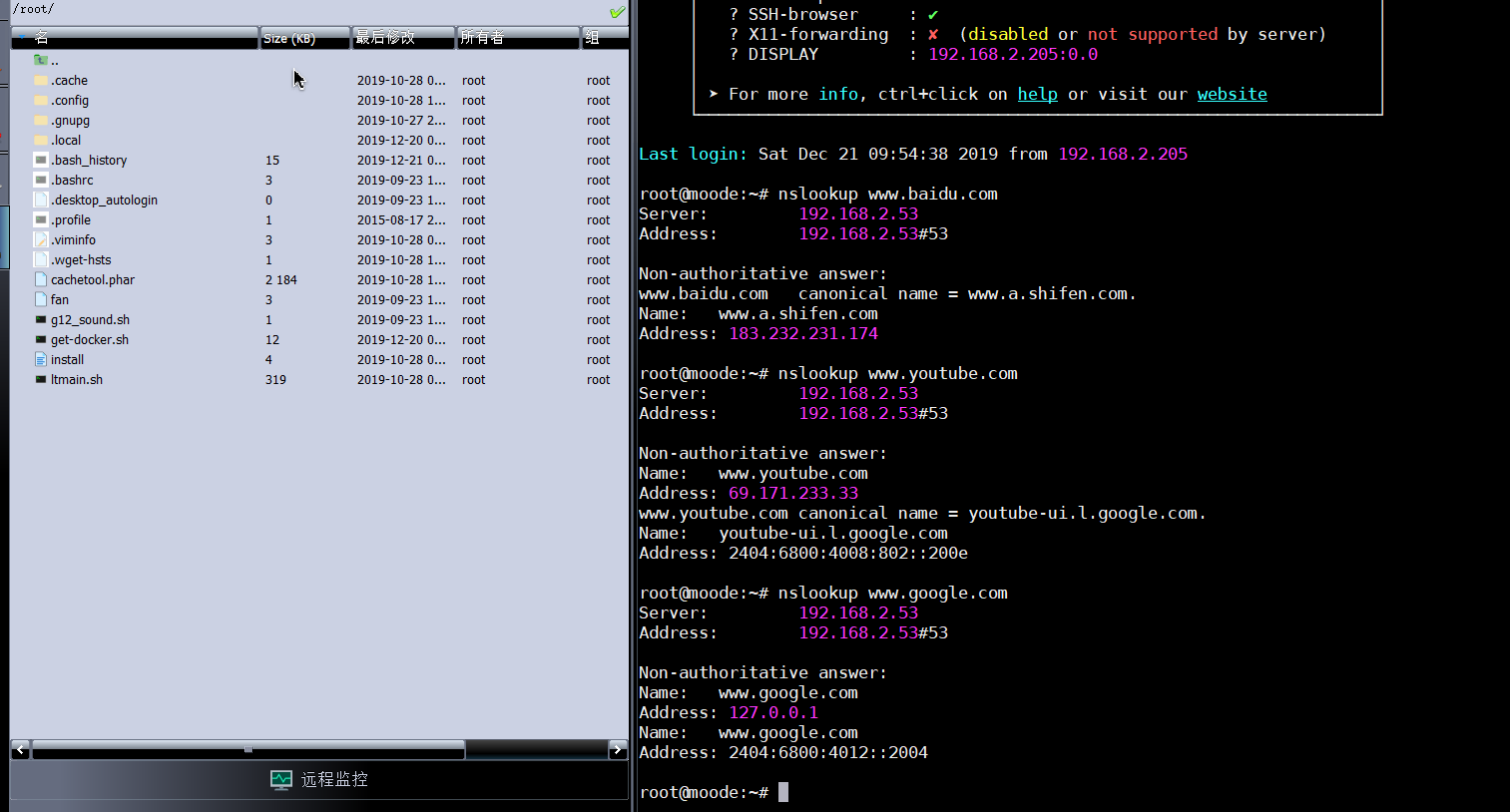Click the install file icon

pos(39,359)
